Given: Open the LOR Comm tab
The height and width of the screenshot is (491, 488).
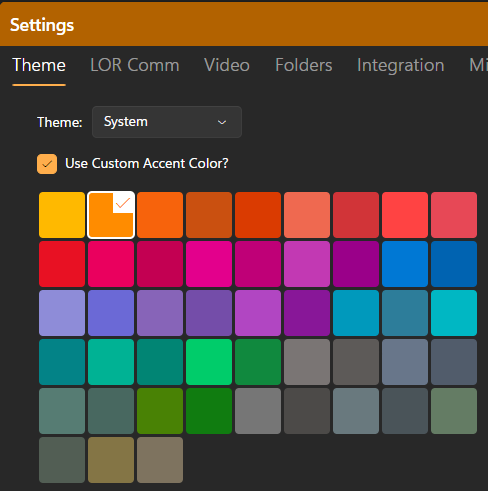Looking at the screenshot, I should click(135, 65).
